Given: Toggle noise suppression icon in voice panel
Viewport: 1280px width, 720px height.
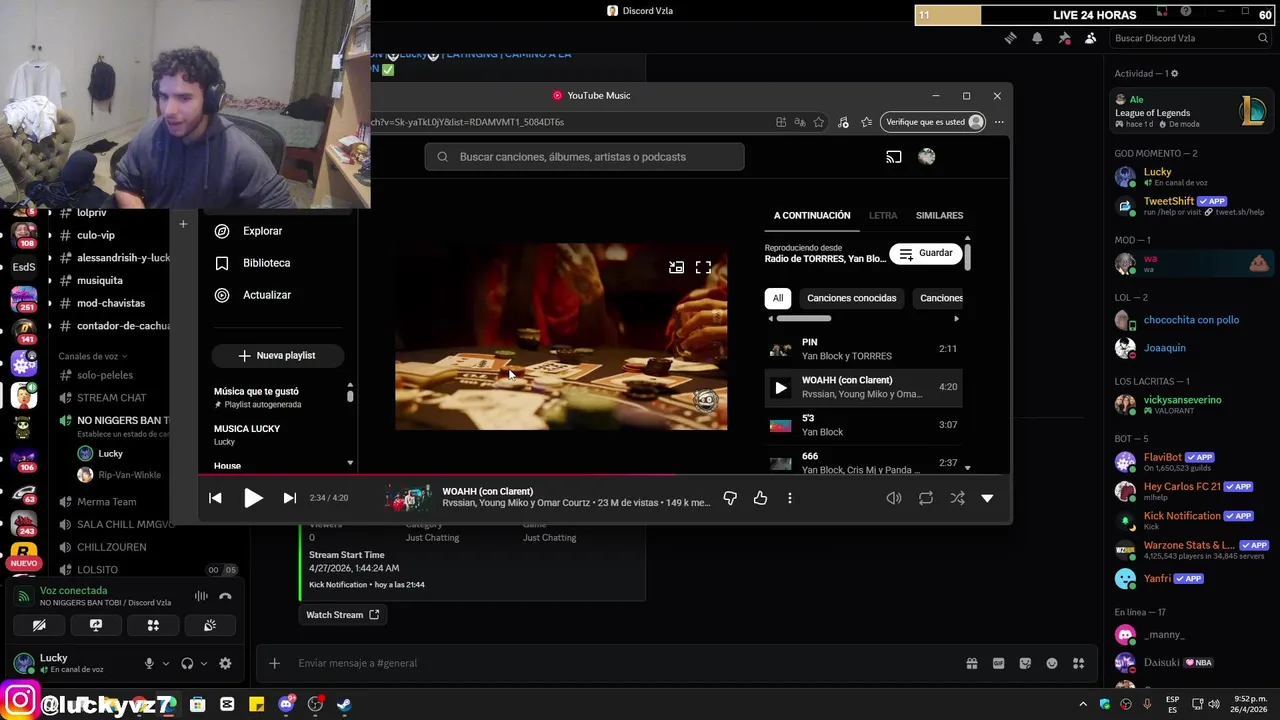Looking at the screenshot, I should coord(201,596).
